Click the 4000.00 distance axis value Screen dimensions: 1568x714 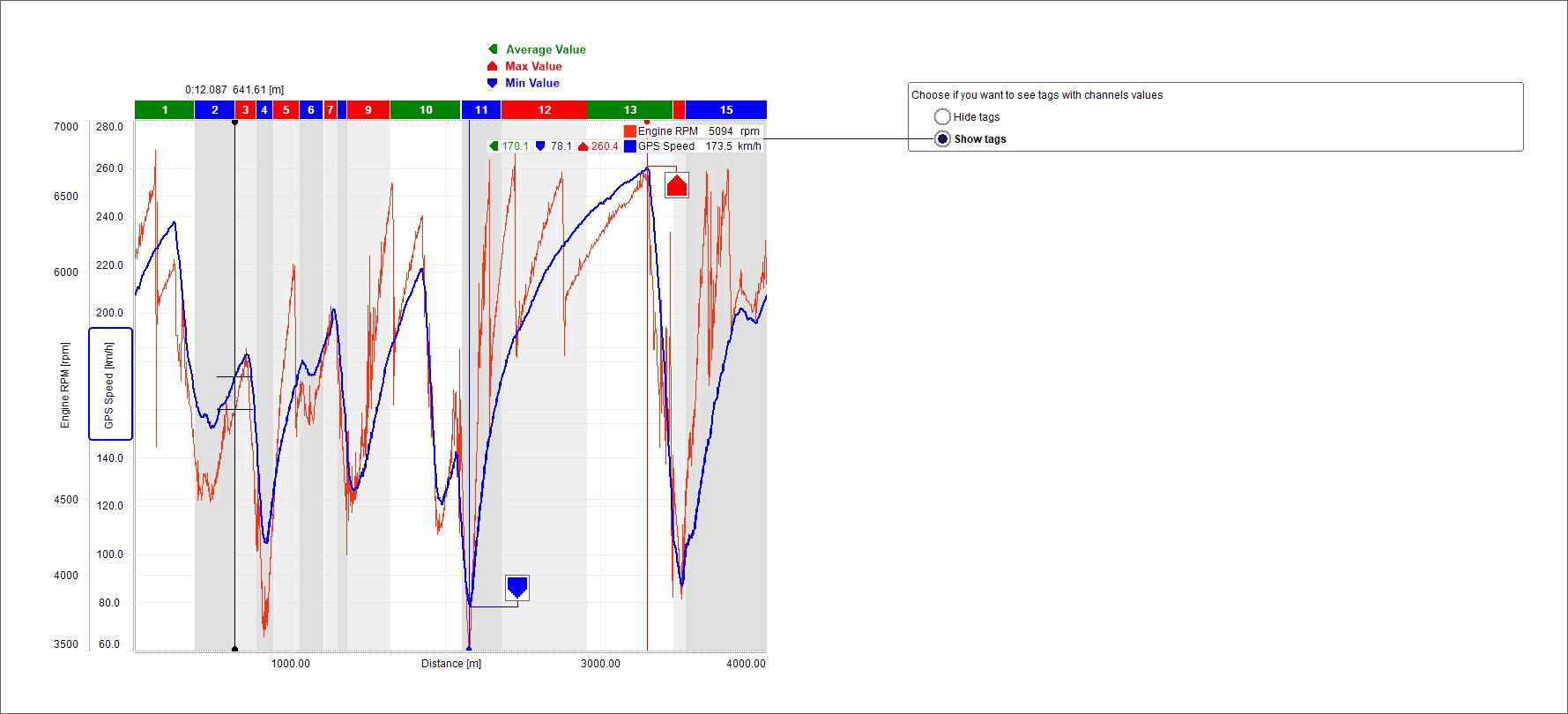tap(746, 663)
